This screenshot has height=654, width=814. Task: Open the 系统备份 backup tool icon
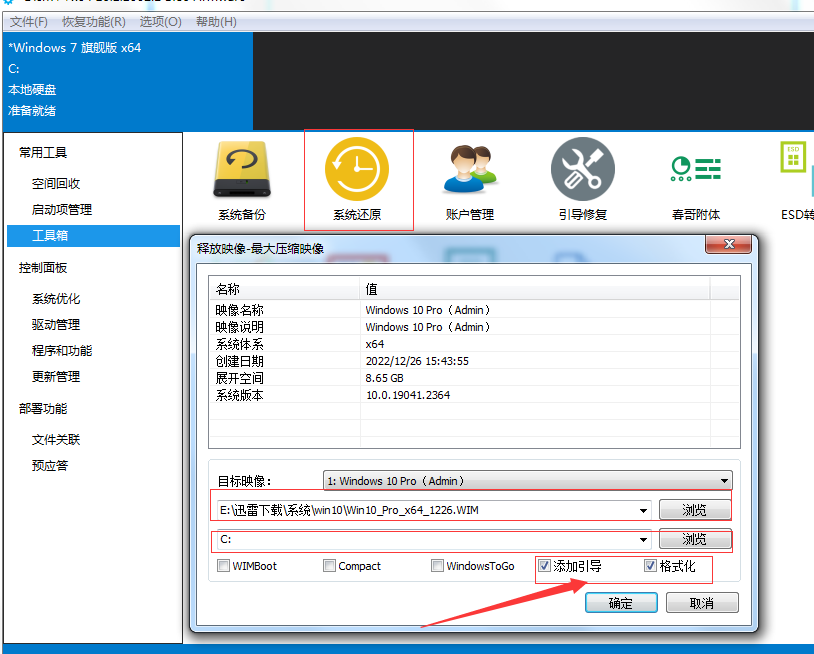click(x=242, y=170)
